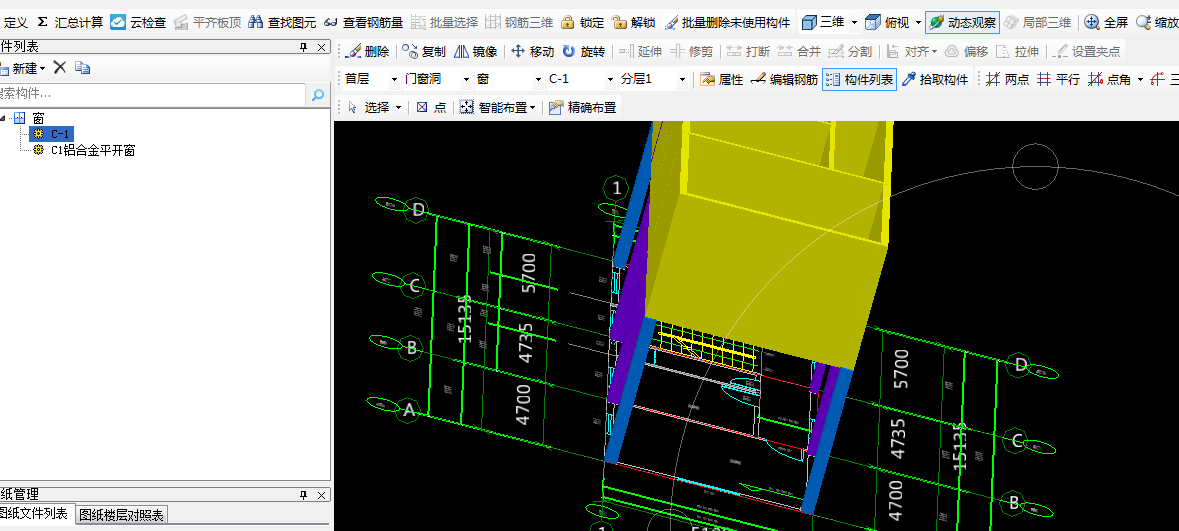The width and height of the screenshot is (1179, 531).
Task: Click the X delete icon beside 新建
Action: pos(60,68)
